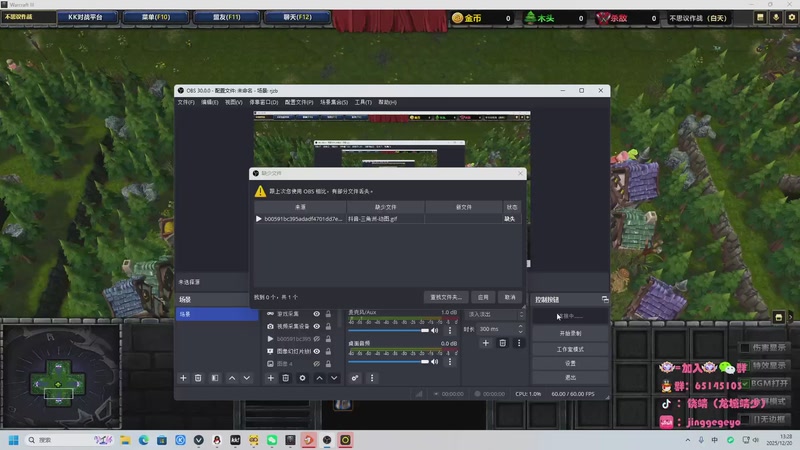The image size is (800, 450).
Task: Open 视图(V) menu in OBS
Action: coord(234,102)
